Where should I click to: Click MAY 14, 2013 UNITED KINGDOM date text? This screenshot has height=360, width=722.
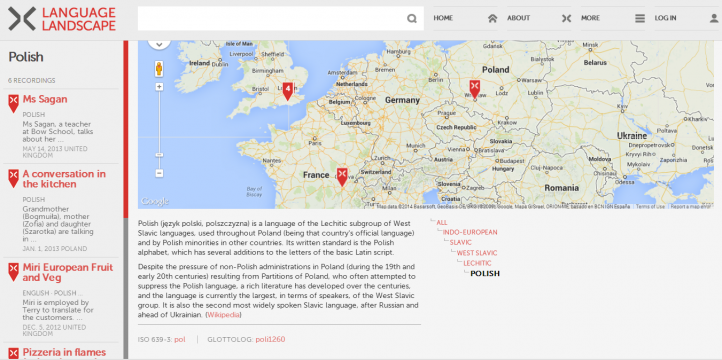[x=55, y=152]
